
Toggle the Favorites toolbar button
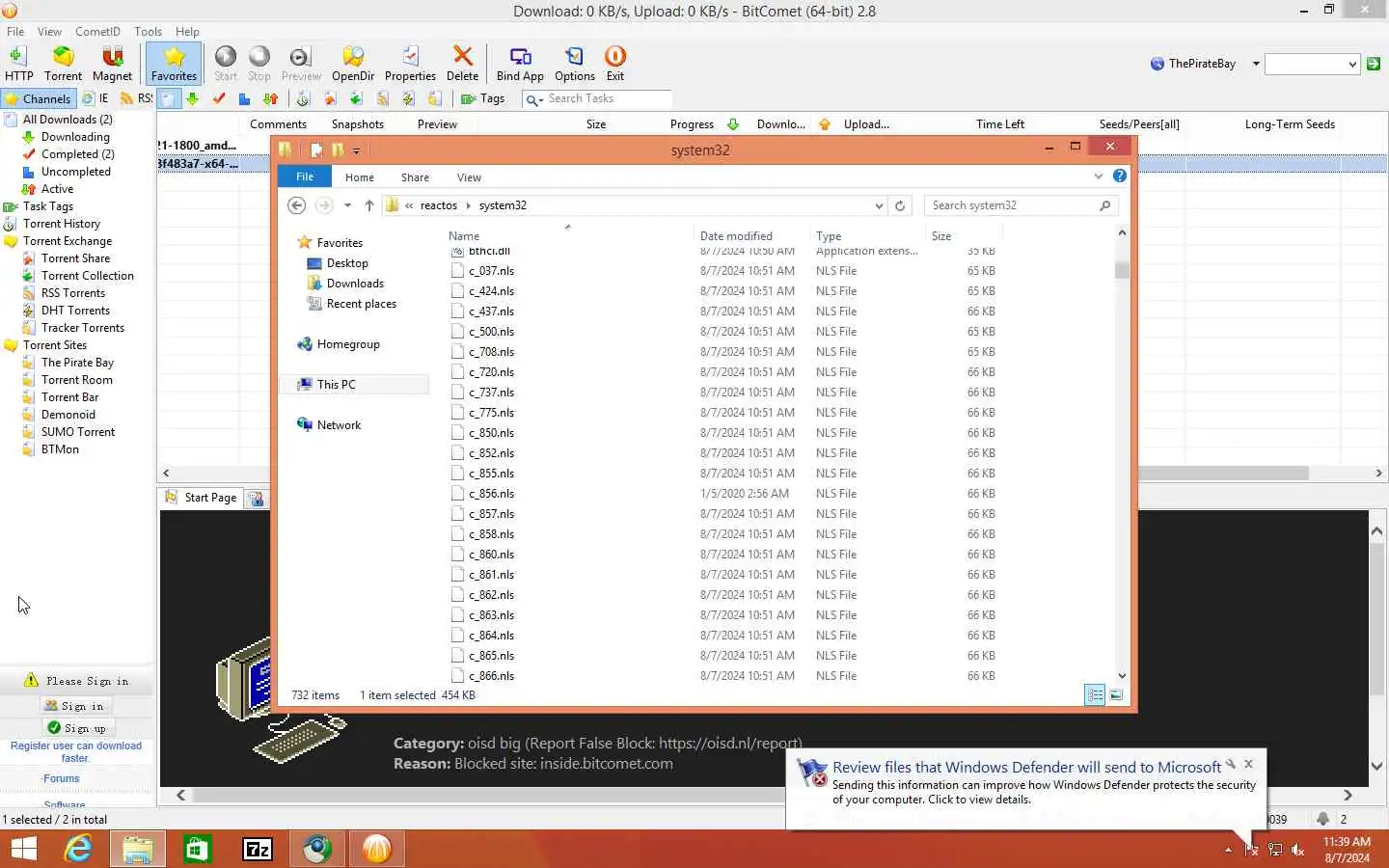tap(174, 64)
